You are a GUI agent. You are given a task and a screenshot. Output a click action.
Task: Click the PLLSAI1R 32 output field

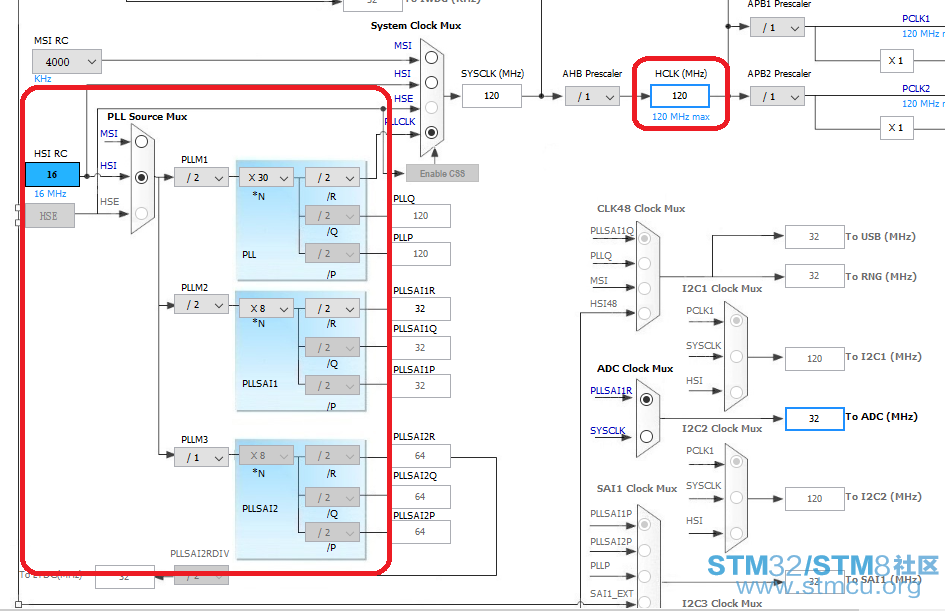coord(421,309)
